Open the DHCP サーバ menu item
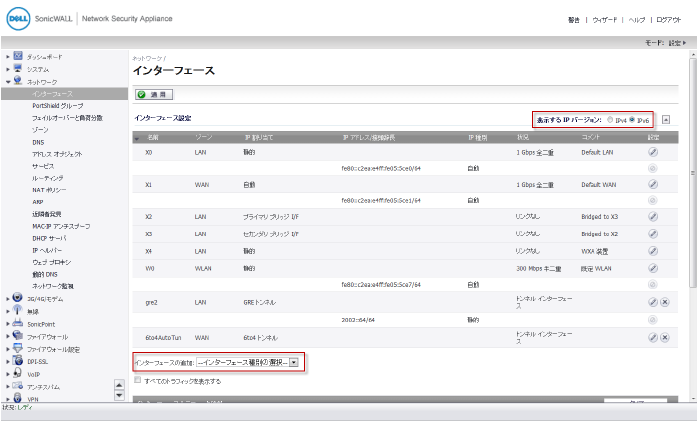The image size is (700, 442). coord(49,238)
